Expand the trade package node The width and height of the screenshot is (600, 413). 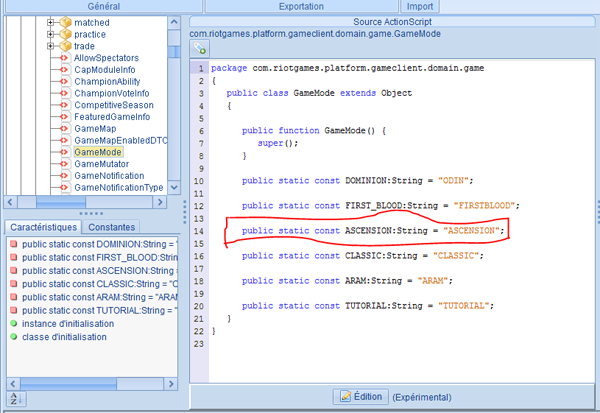tap(50, 46)
